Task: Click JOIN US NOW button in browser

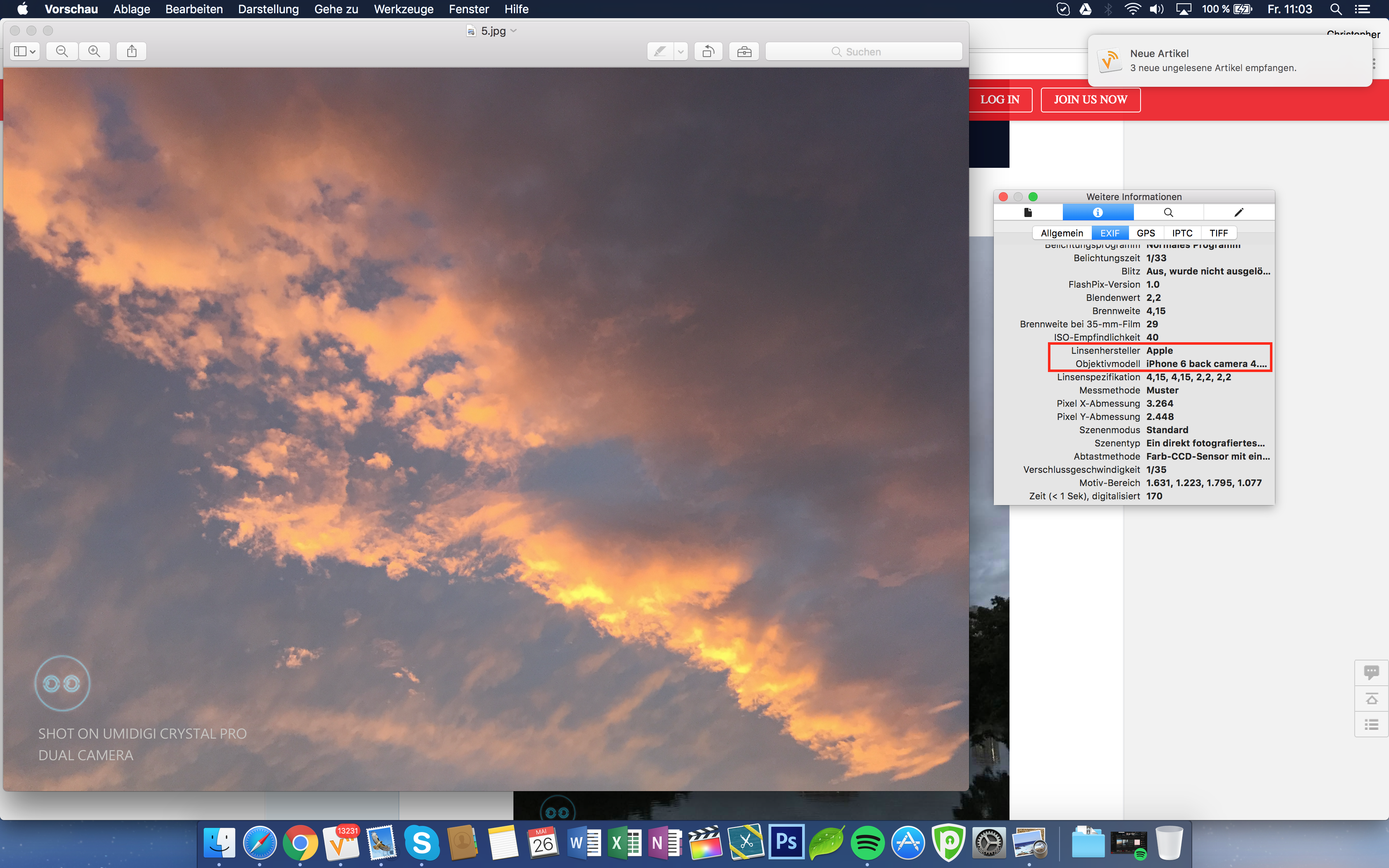Action: pyautogui.click(x=1090, y=99)
